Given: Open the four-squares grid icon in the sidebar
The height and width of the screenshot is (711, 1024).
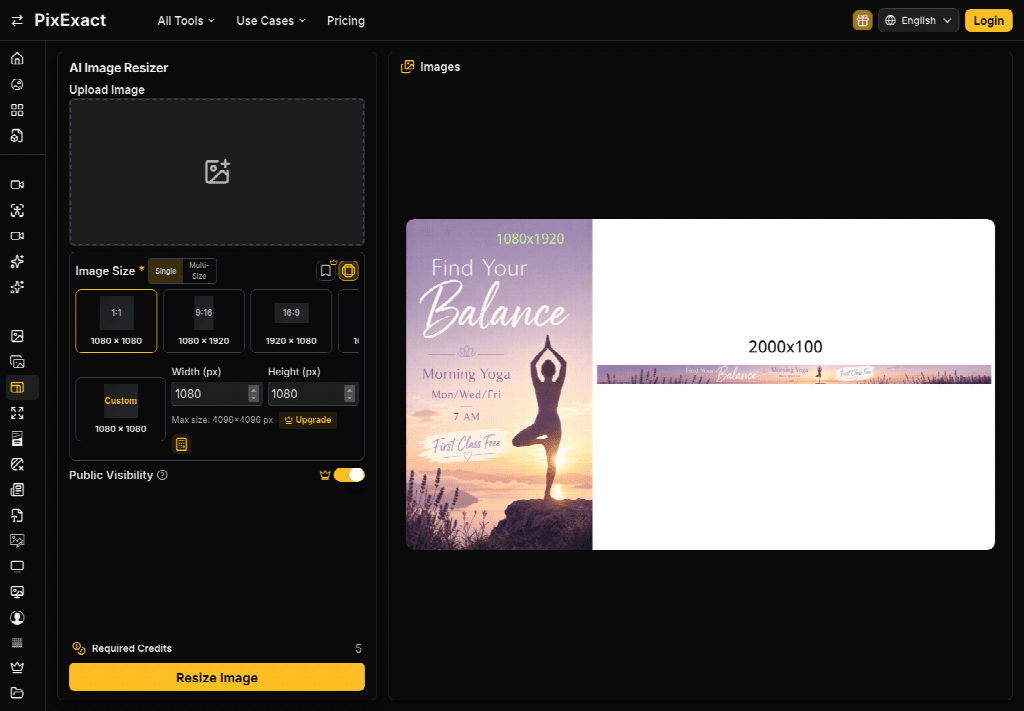Looking at the screenshot, I should (x=17, y=110).
